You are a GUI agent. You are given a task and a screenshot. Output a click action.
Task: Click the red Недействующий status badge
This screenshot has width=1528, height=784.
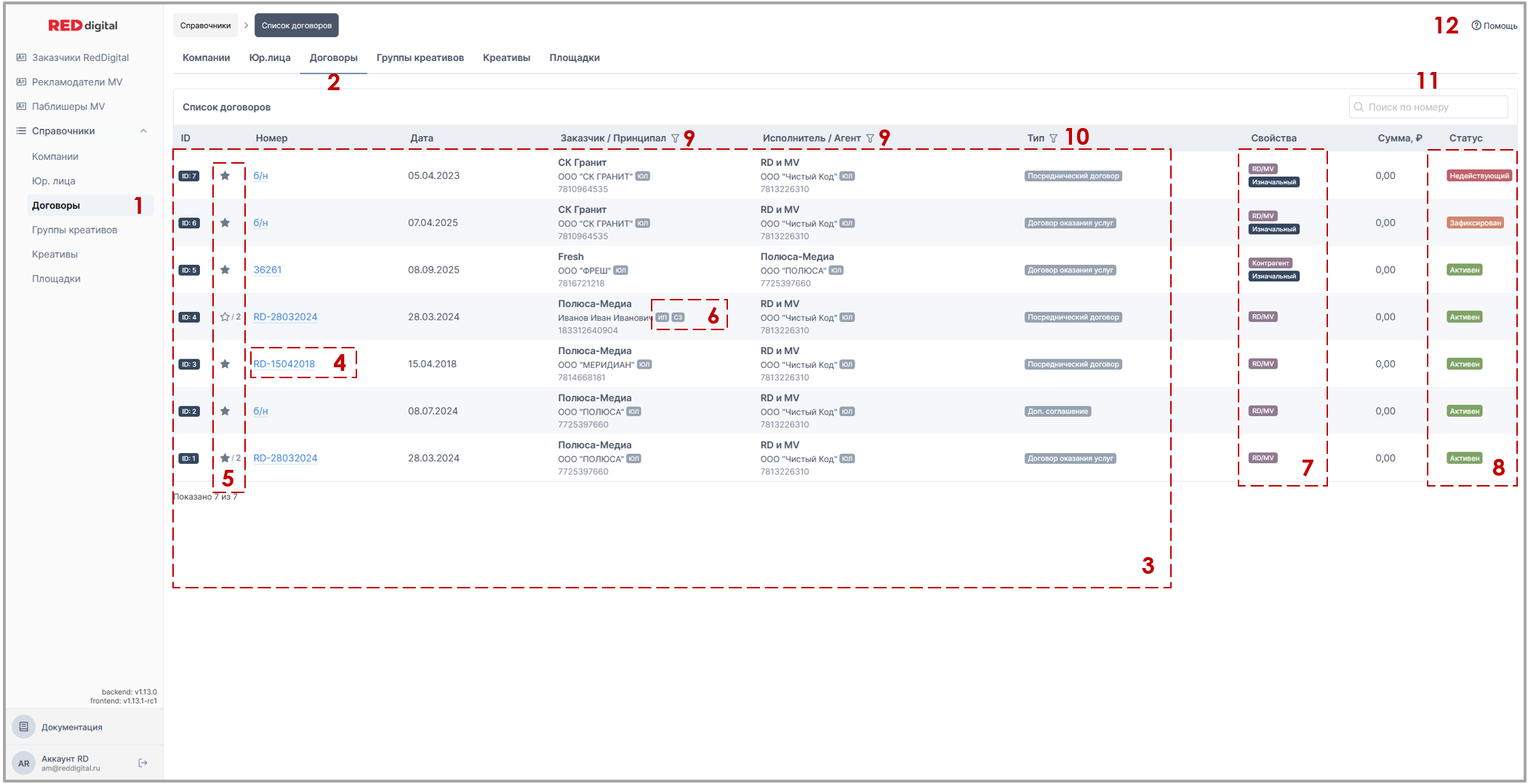tap(1479, 176)
